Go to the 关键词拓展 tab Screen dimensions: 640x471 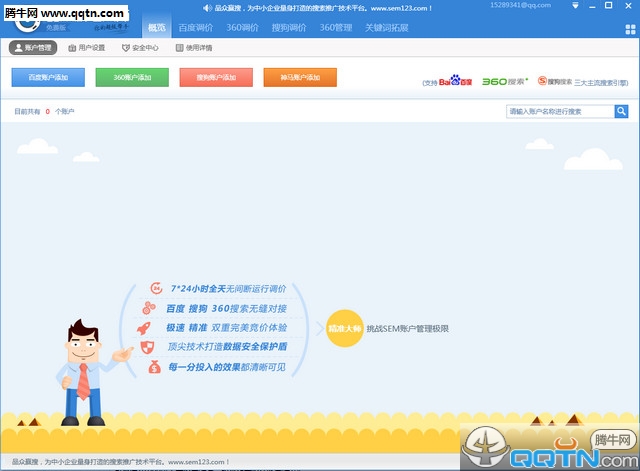click(x=387, y=27)
